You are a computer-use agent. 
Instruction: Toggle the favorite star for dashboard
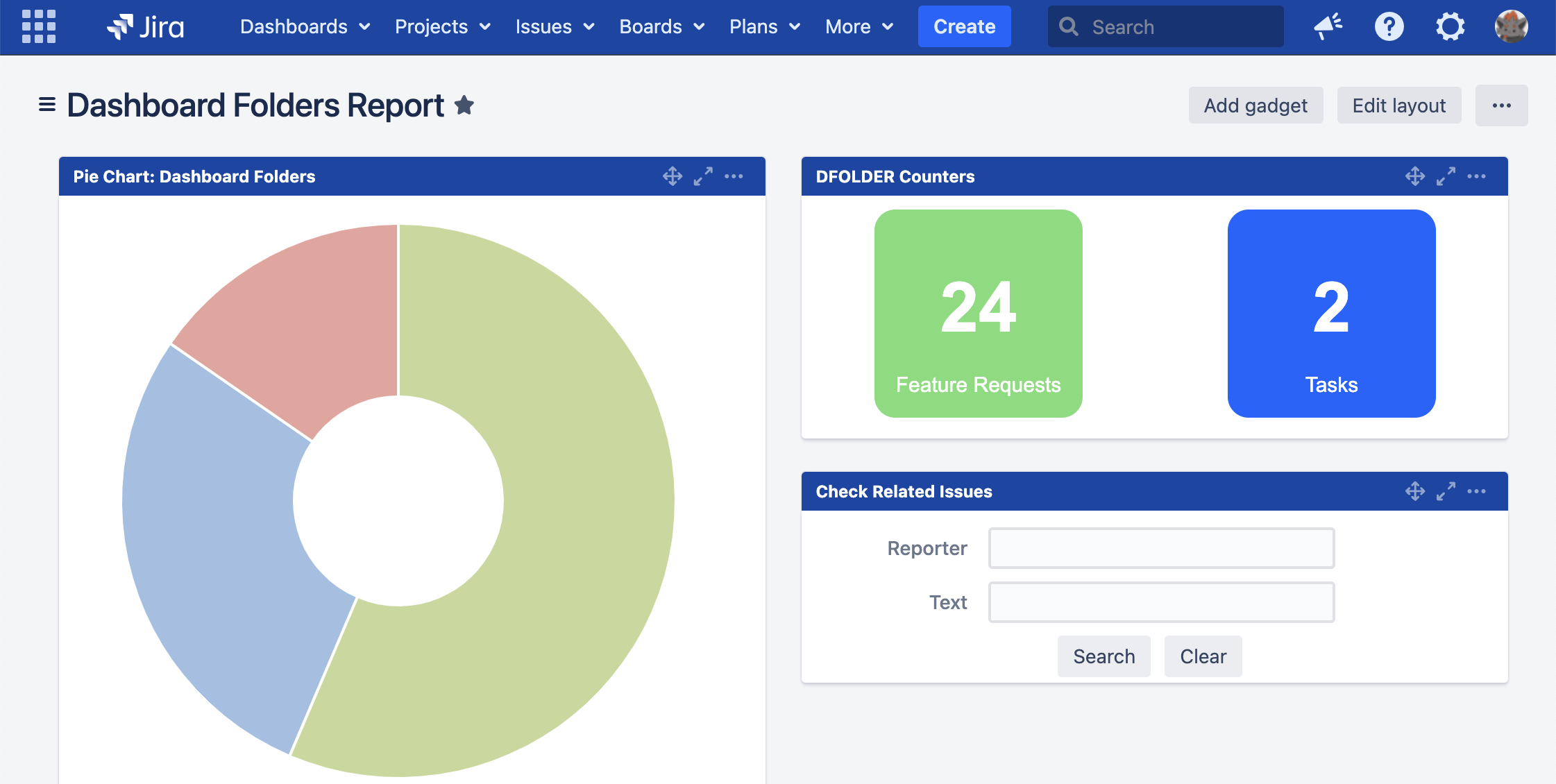tap(464, 105)
